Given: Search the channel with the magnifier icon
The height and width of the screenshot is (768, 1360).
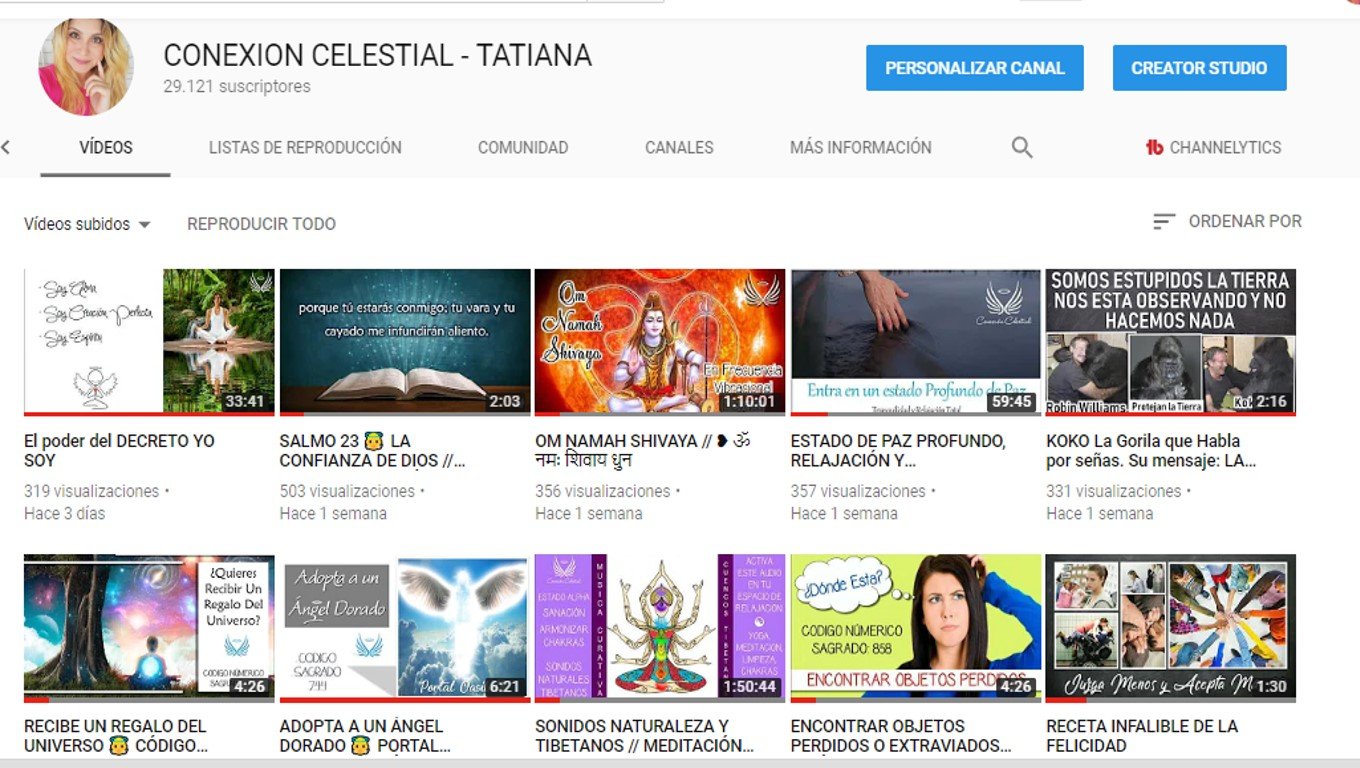Looking at the screenshot, I should pos(1021,148).
